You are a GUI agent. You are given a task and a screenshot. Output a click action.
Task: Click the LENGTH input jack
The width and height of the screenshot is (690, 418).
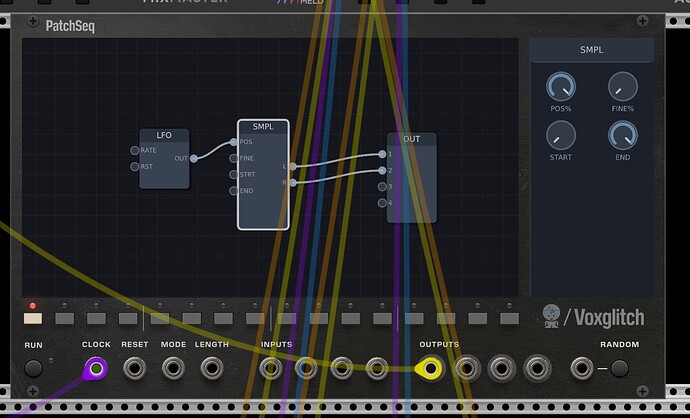pyautogui.click(x=211, y=369)
